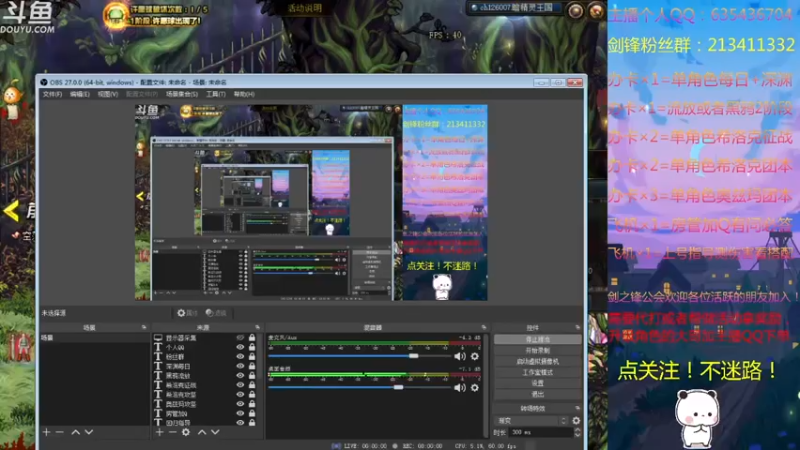
Task: Hide the 黑鸦流放 text source
Action: click(x=240, y=376)
